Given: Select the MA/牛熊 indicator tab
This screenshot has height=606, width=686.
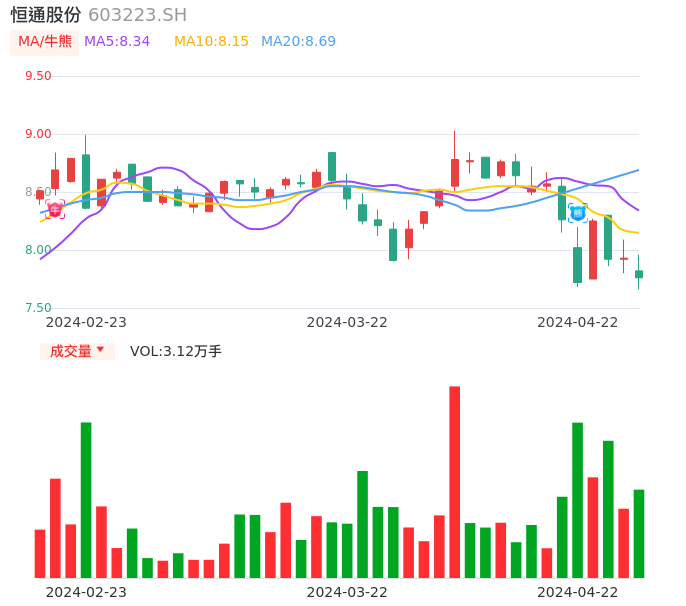Looking at the screenshot, I should click(x=45, y=42).
